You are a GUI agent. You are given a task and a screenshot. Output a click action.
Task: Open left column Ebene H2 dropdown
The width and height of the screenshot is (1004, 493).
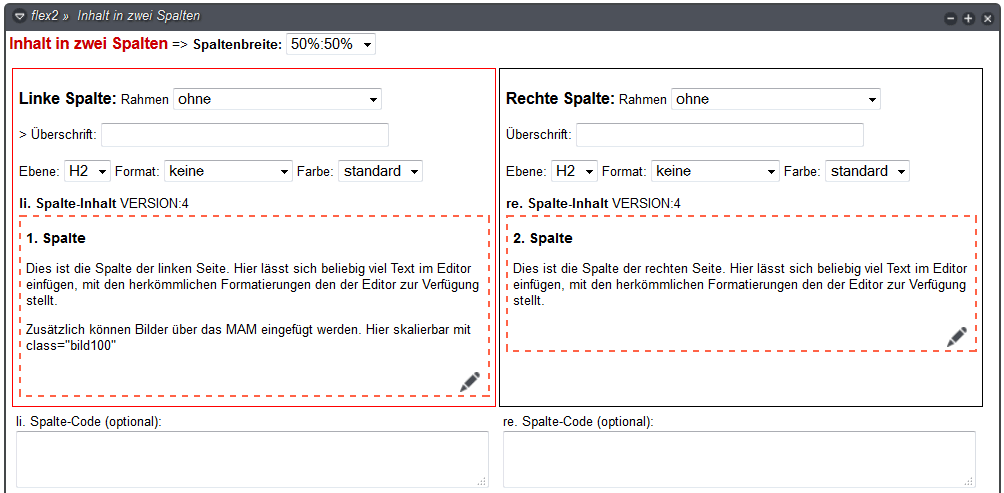tap(88, 171)
